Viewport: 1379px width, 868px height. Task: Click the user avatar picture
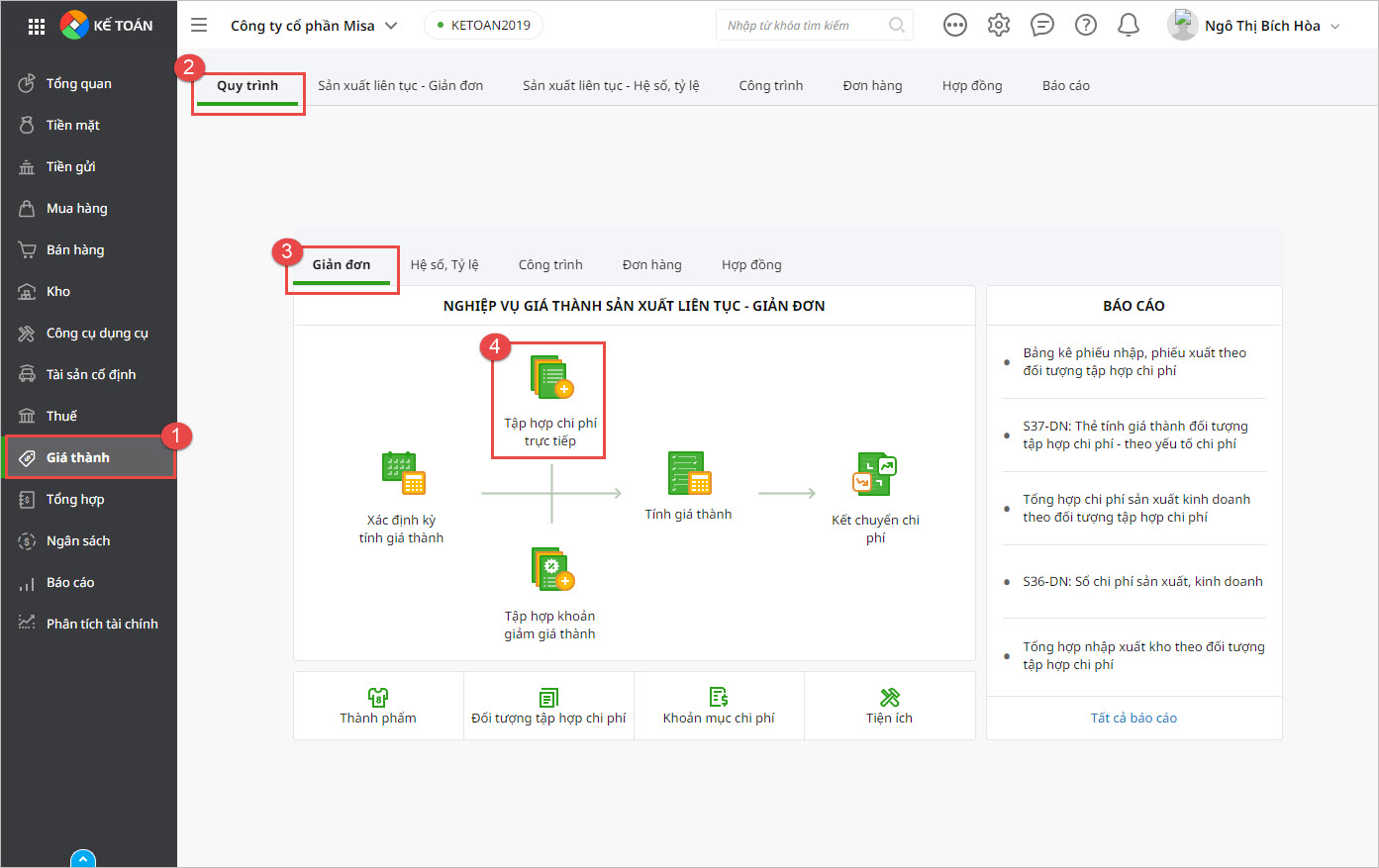pos(1182,25)
